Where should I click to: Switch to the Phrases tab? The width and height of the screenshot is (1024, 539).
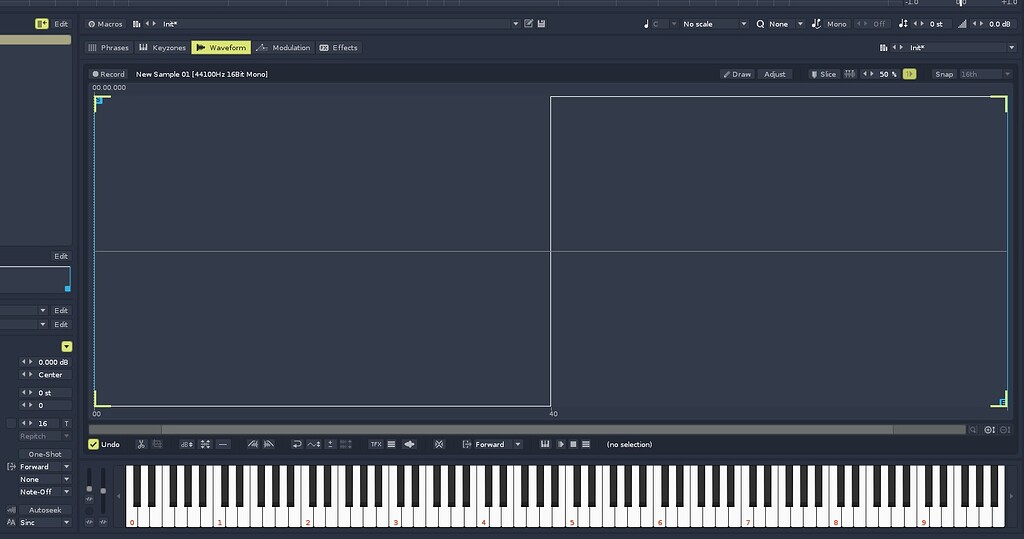pyautogui.click(x=109, y=48)
